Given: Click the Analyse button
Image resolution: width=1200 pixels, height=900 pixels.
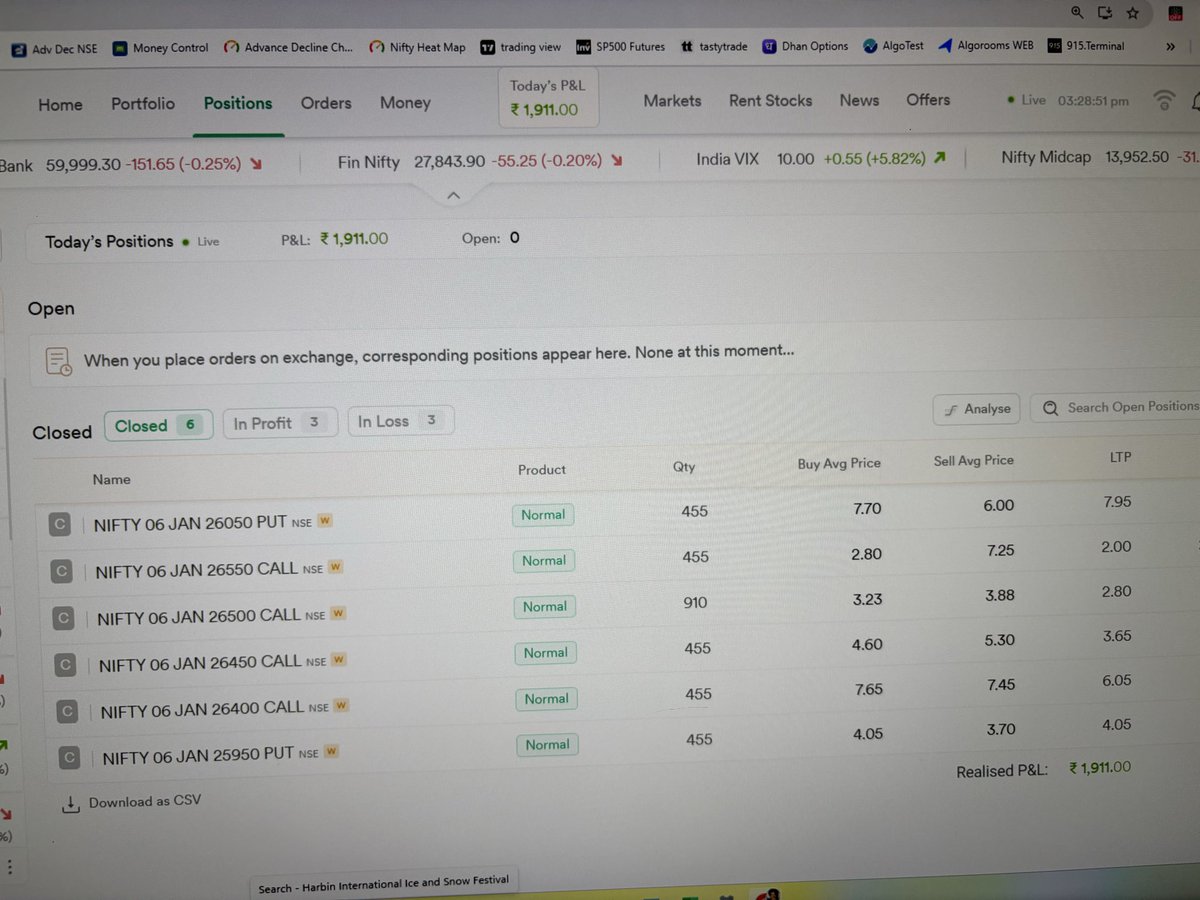Looking at the screenshot, I should point(978,409).
